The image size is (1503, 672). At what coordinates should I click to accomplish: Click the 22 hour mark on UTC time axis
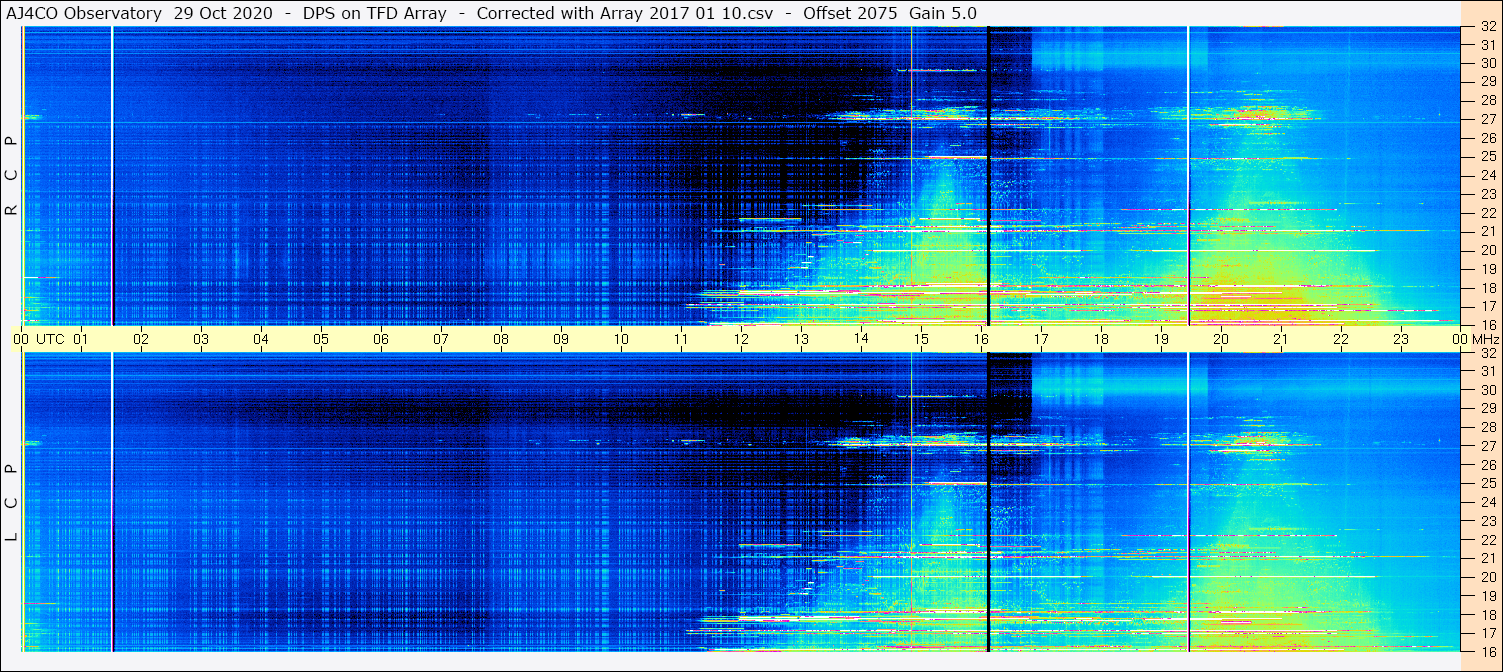[x=1341, y=339]
